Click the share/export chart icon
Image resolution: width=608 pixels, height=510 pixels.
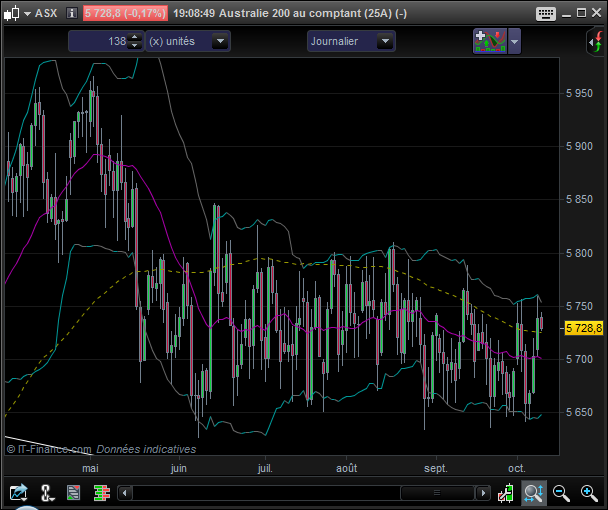[x=18, y=492]
